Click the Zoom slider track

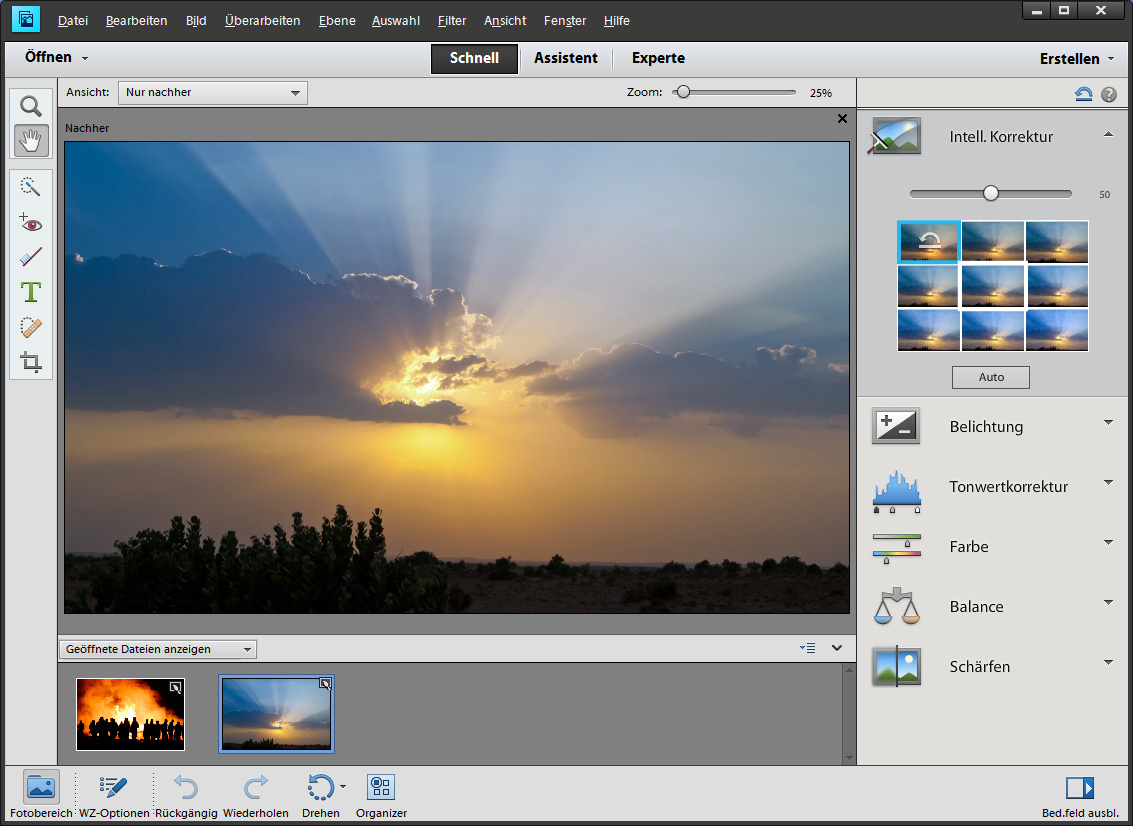point(740,92)
